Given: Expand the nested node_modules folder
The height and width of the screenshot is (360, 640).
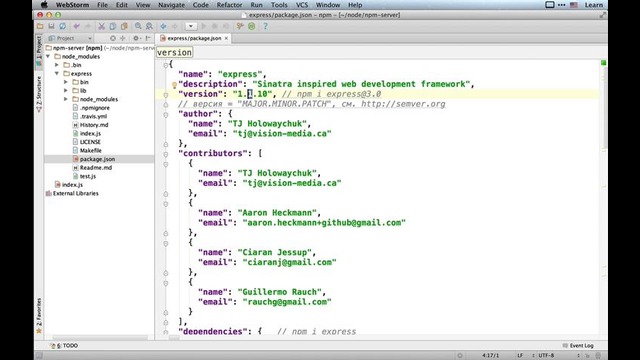Looking at the screenshot, I should click(x=66, y=99).
